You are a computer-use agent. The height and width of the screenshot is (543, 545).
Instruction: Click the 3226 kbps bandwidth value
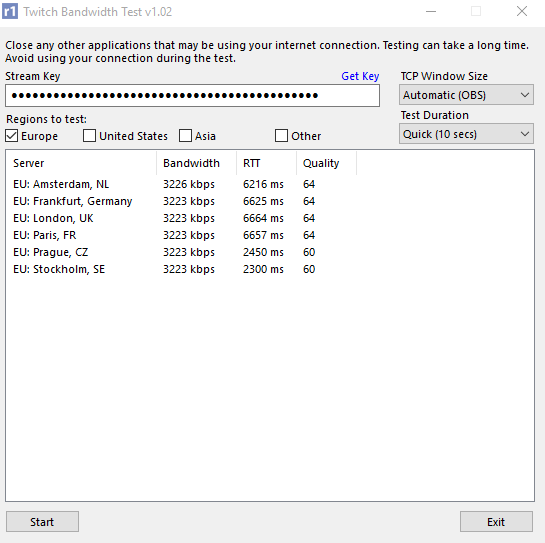point(189,184)
